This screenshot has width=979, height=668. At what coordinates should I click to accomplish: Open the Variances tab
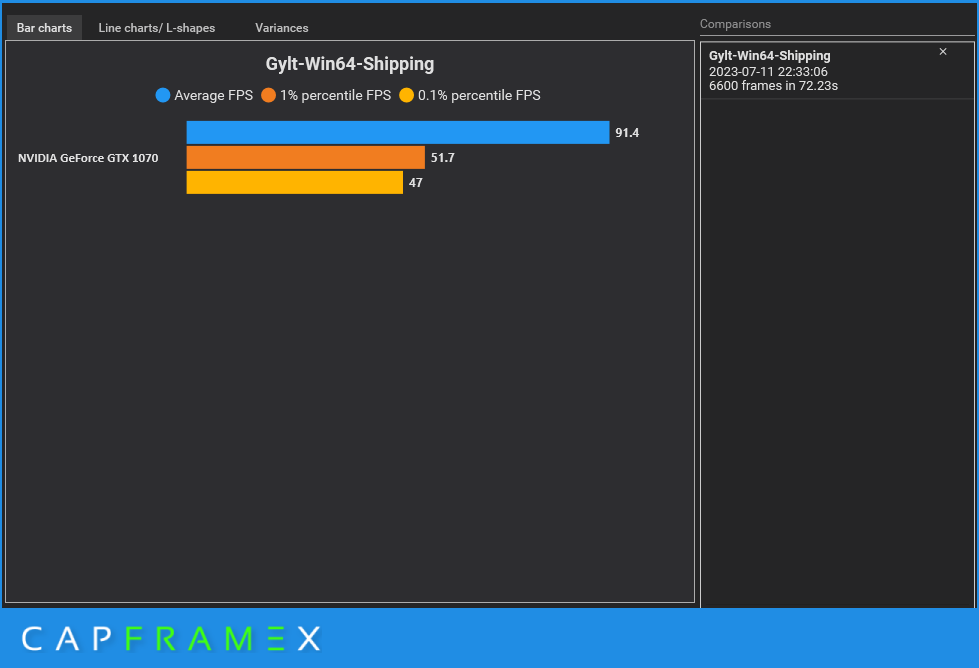(x=282, y=27)
